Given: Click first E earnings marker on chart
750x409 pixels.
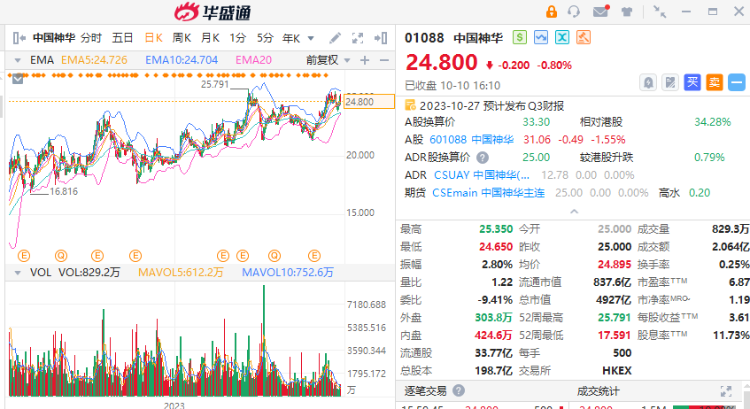Looking at the screenshot, I should 24,256.
